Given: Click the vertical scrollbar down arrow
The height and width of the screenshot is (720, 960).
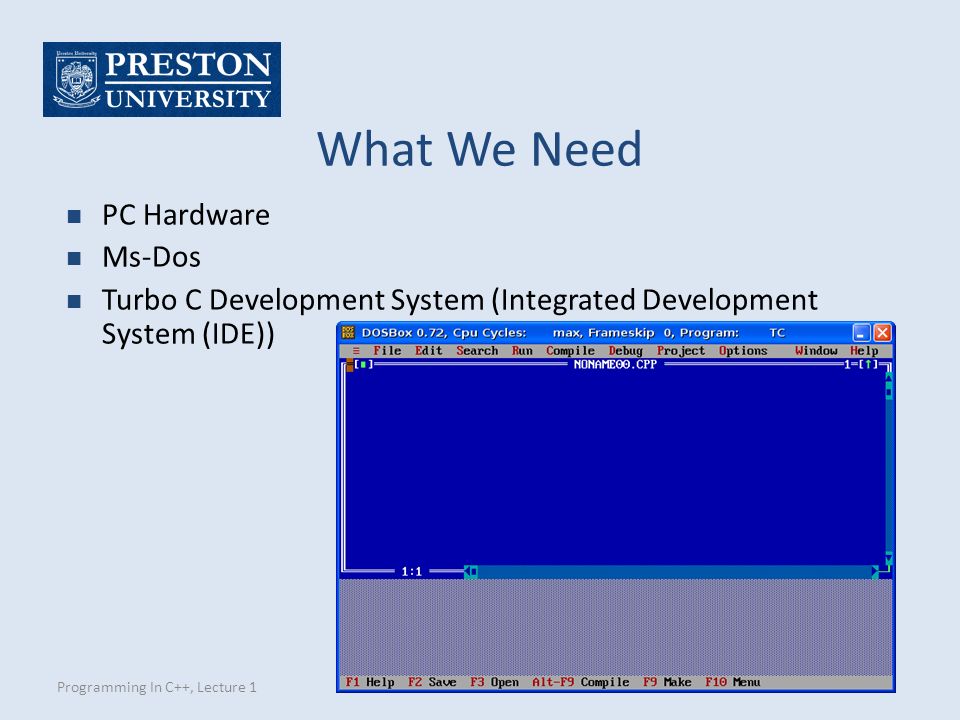Looking at the screenshot, I should 889,558.
